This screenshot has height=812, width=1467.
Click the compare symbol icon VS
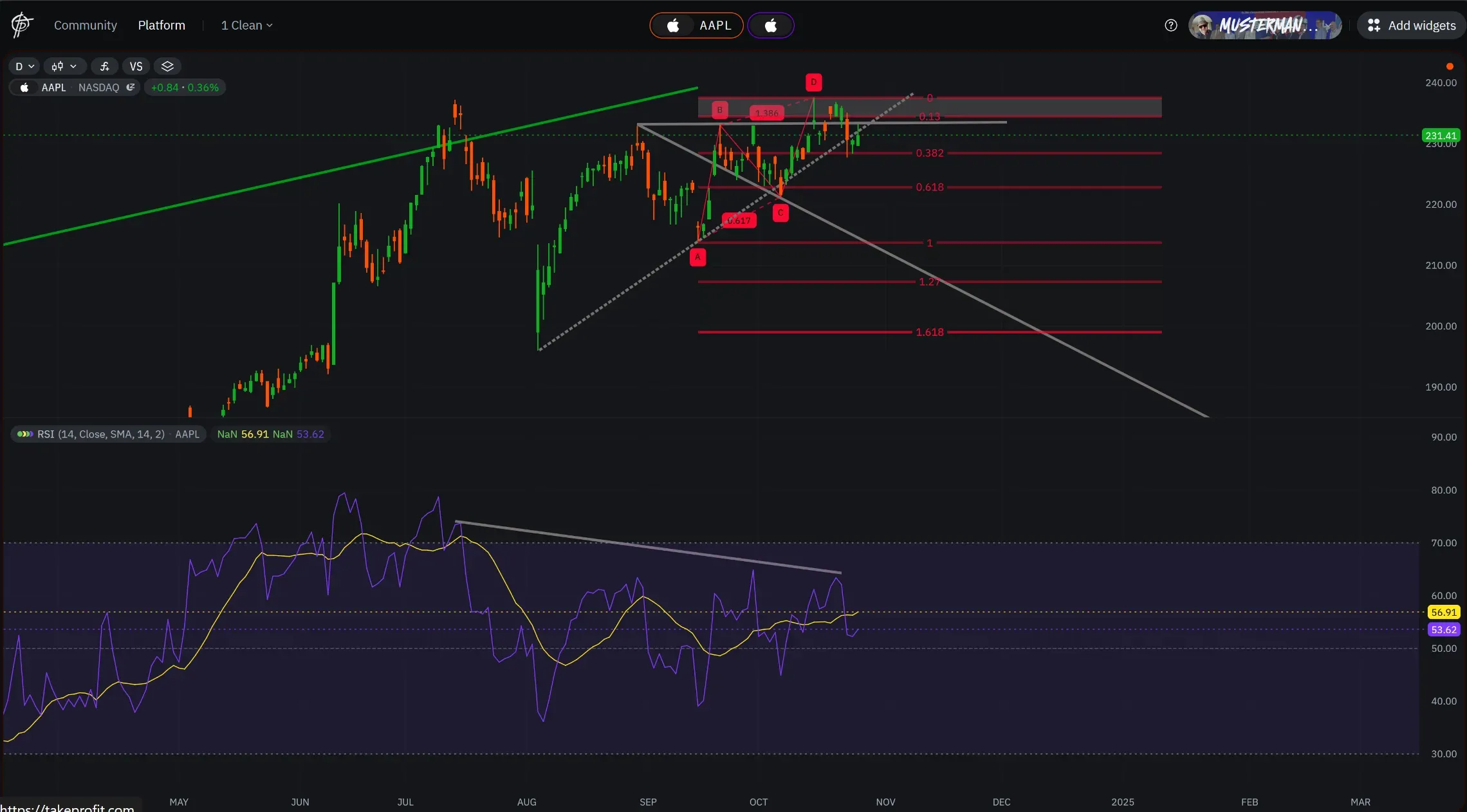[135, 66]
